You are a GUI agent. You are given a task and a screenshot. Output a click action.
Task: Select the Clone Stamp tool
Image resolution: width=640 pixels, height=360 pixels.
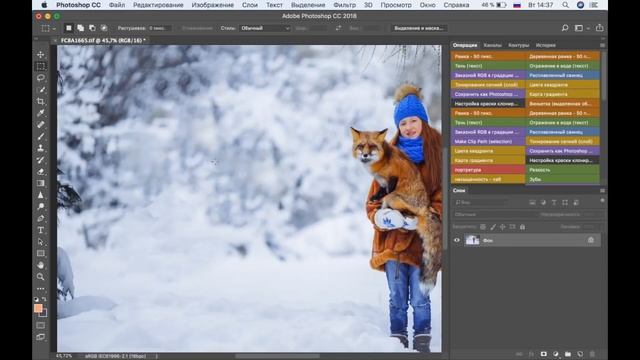tap(40, 148)
